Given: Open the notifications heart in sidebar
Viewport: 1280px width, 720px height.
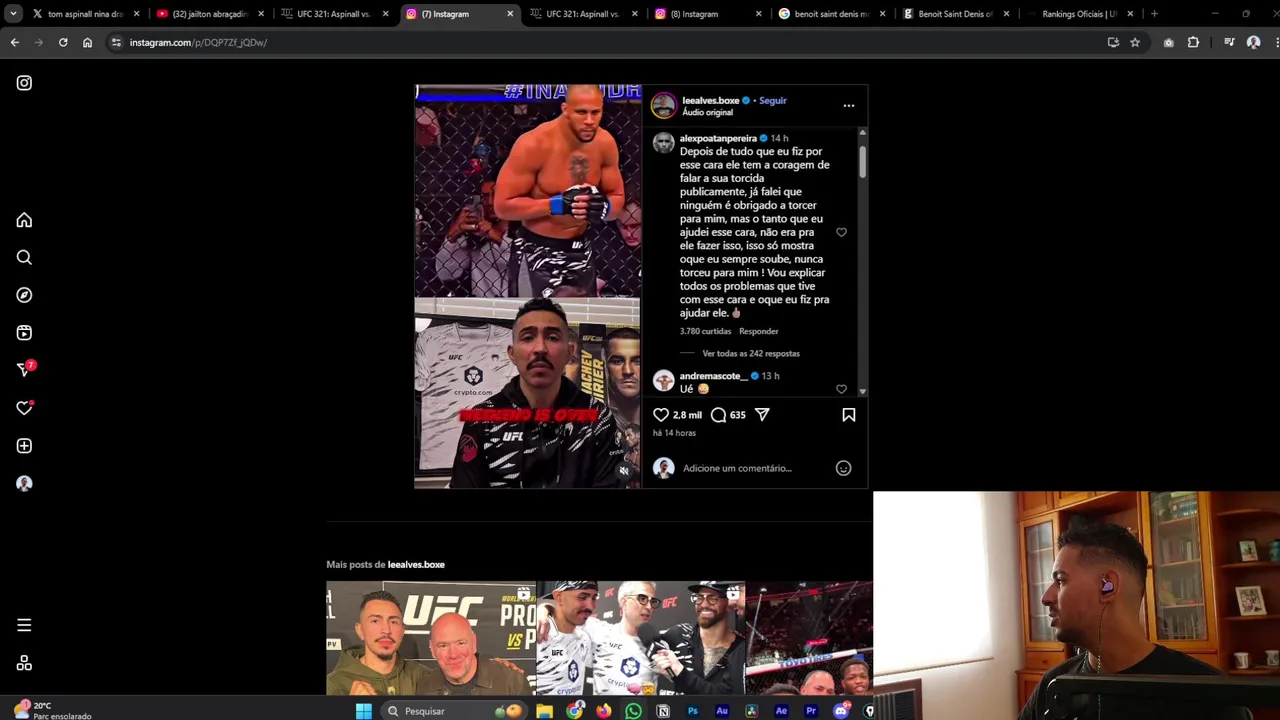Looking at the screenshot, I should (24, 408).
